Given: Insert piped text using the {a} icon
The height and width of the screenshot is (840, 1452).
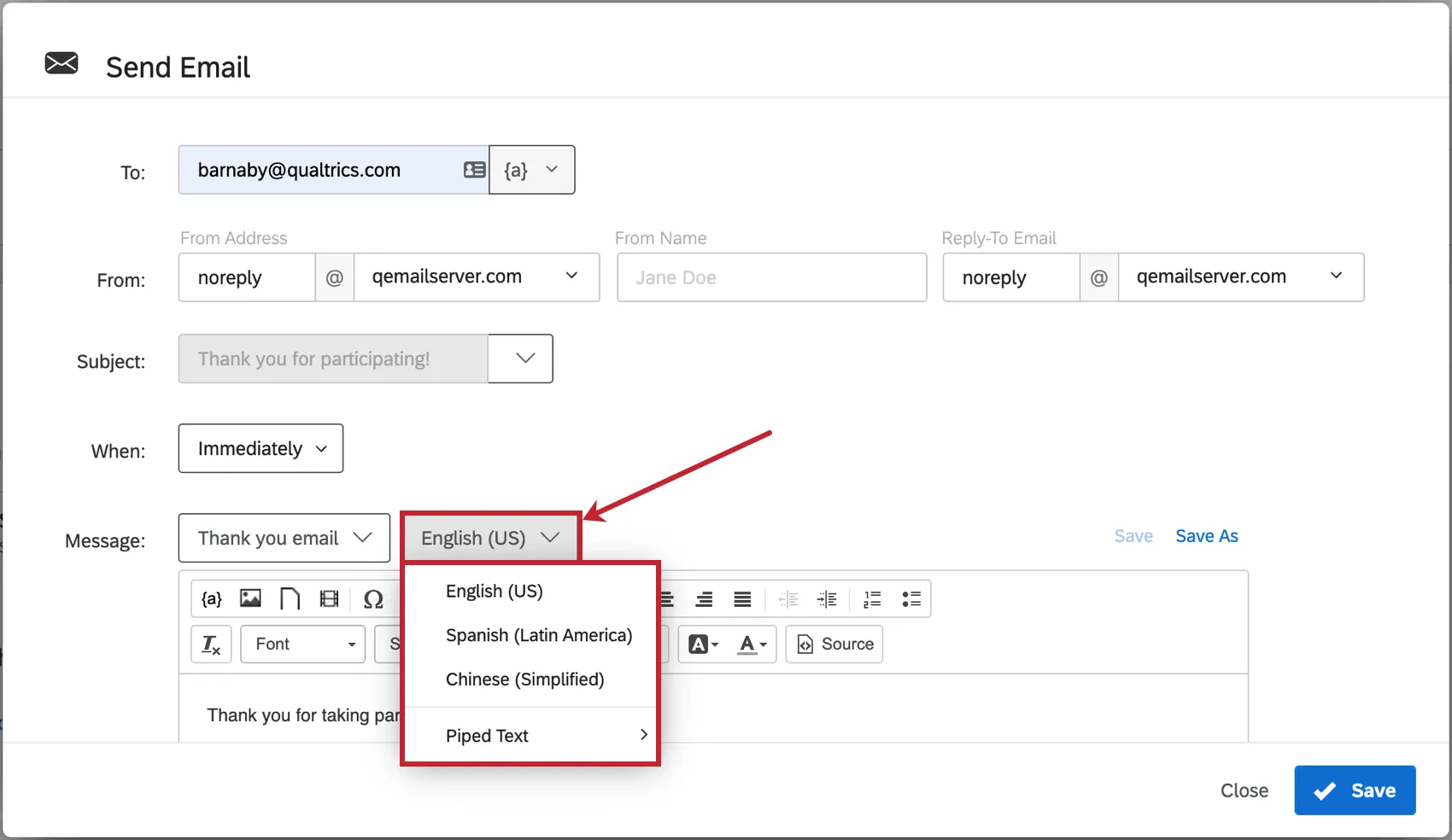Looking at the screenshot, I should (x=210, y=598).
